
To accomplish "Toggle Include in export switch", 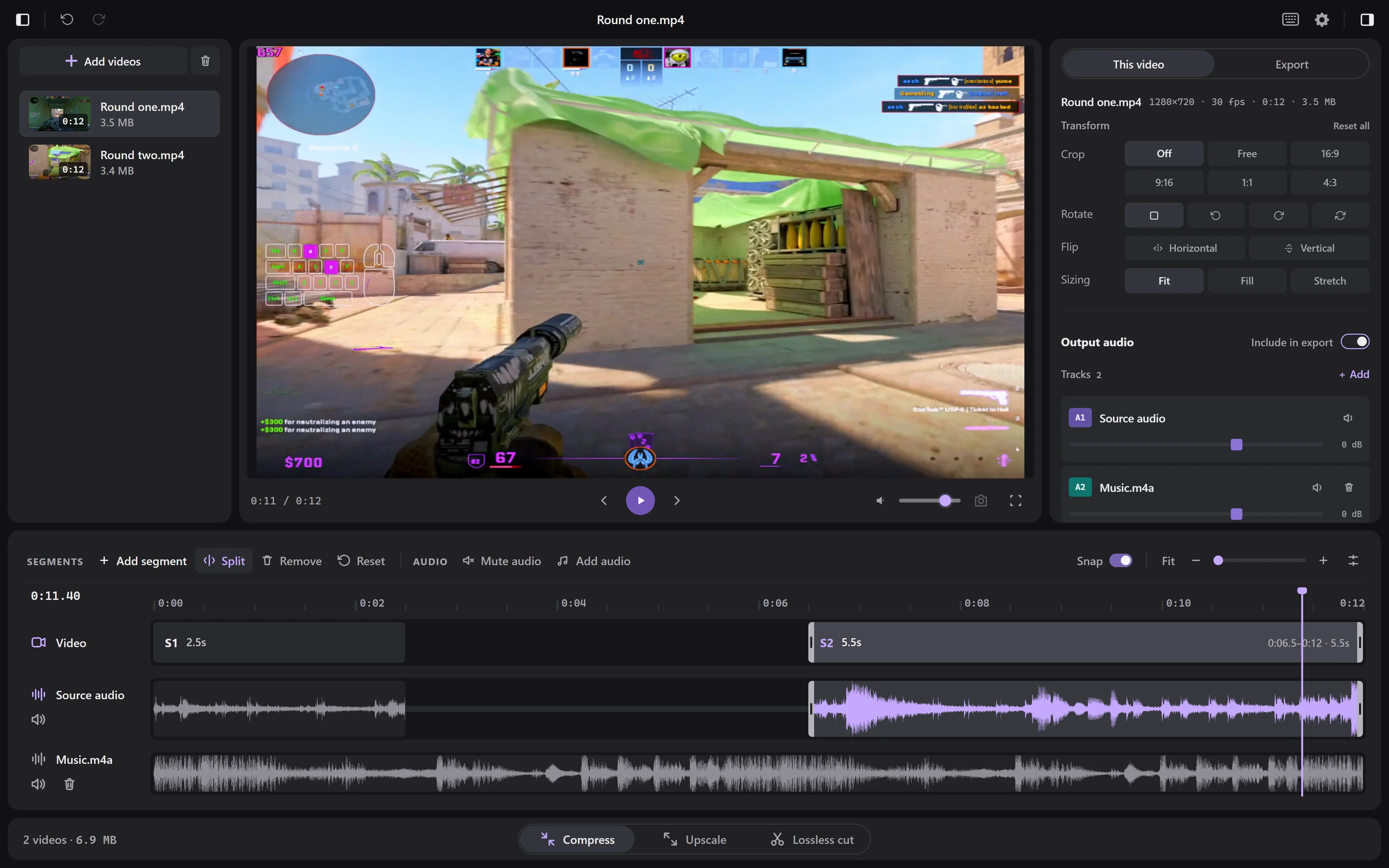I will click(x=1355, y=341).
